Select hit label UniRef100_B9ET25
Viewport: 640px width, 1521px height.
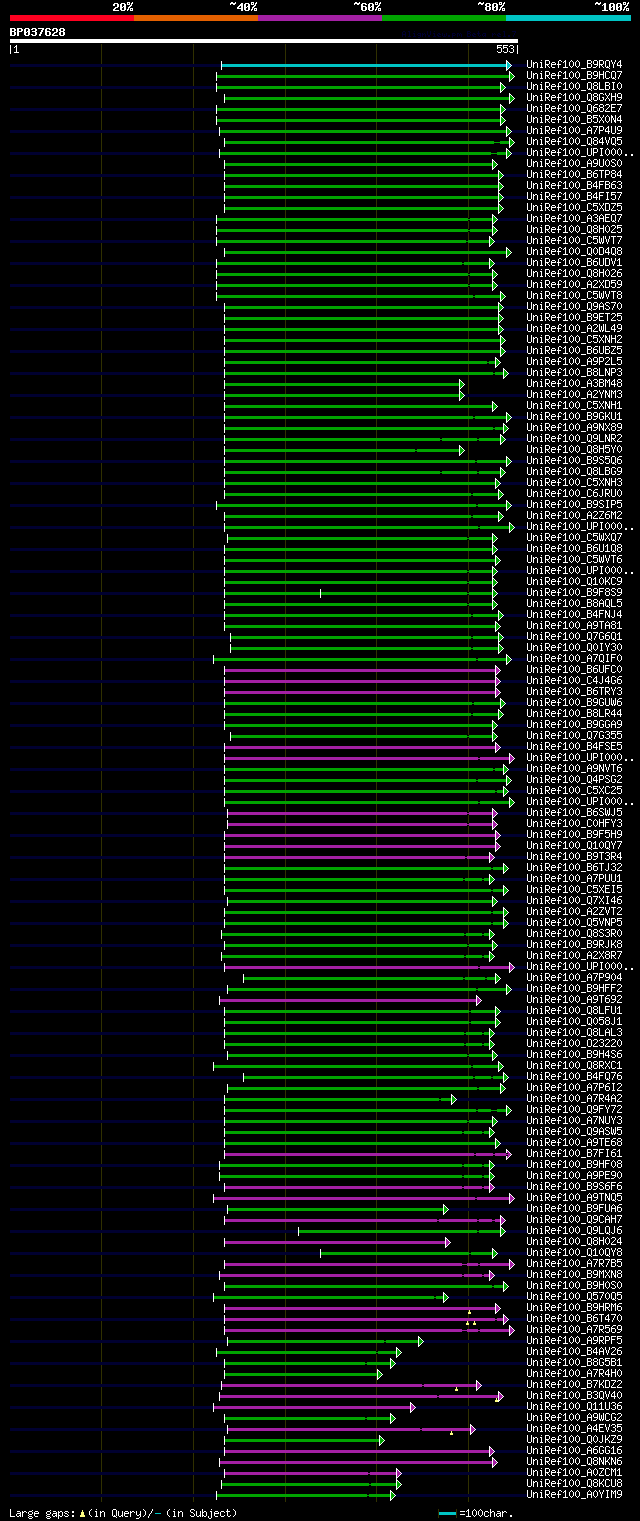(x=574, y=317)
